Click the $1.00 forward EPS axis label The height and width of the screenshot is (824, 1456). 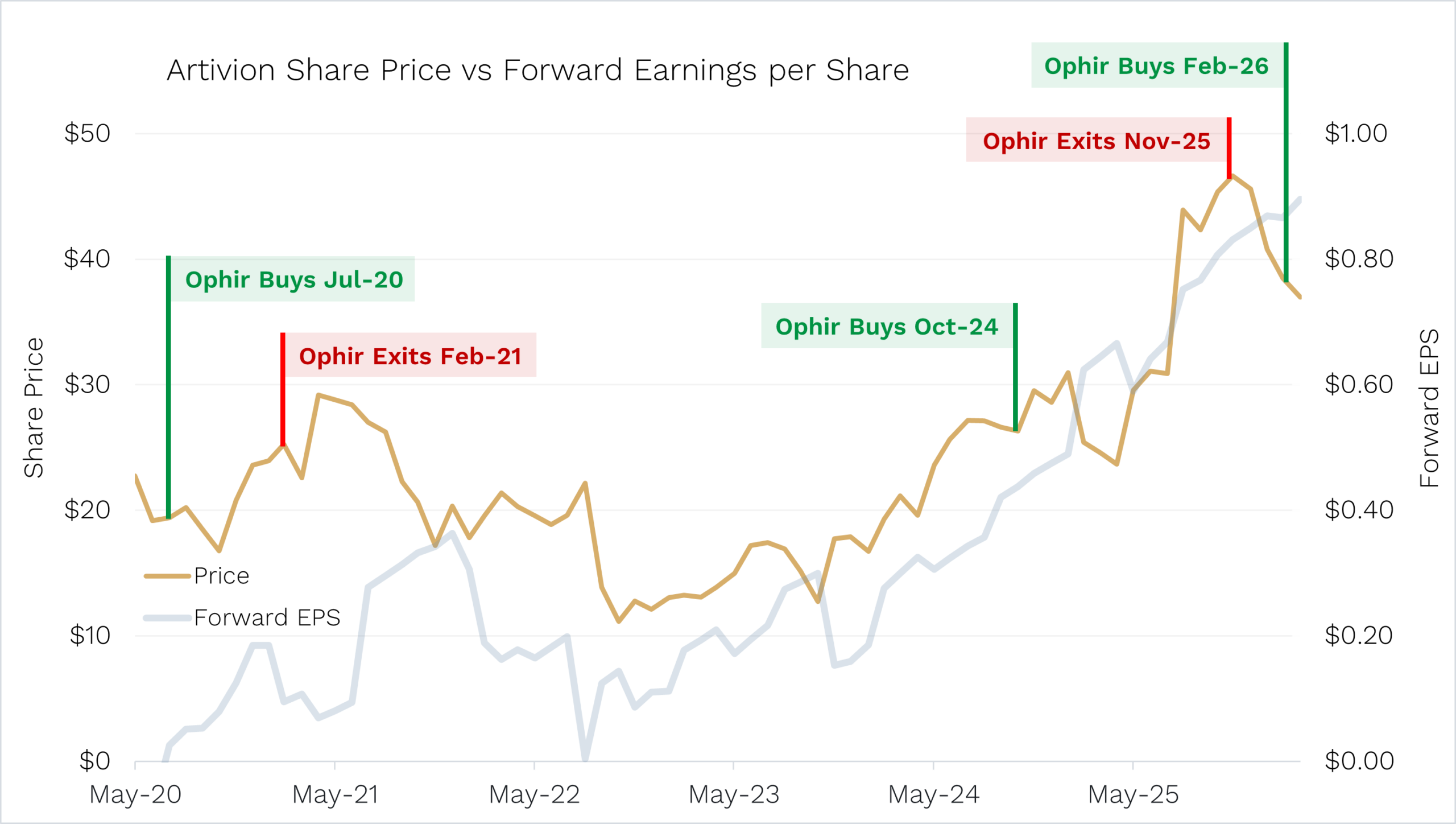[1356, 134]
